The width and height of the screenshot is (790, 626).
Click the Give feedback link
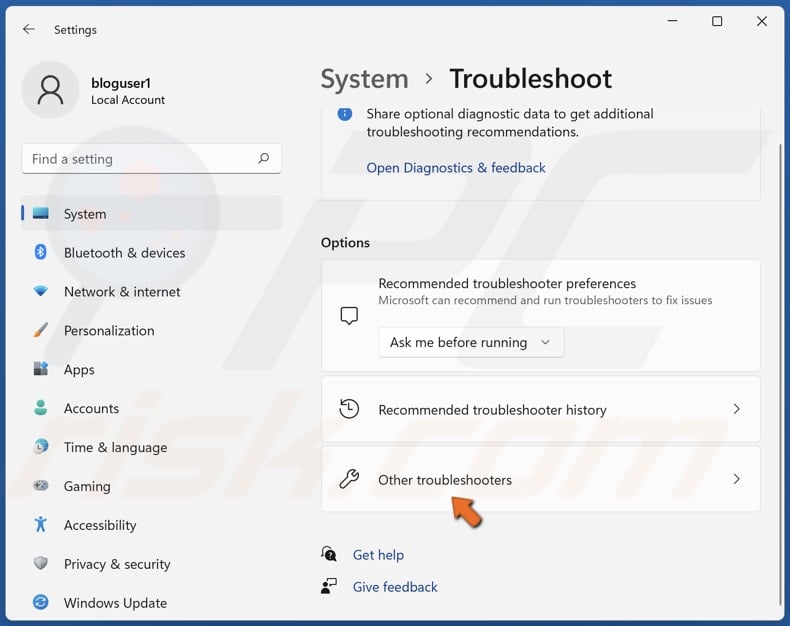(x=395, y=587)
